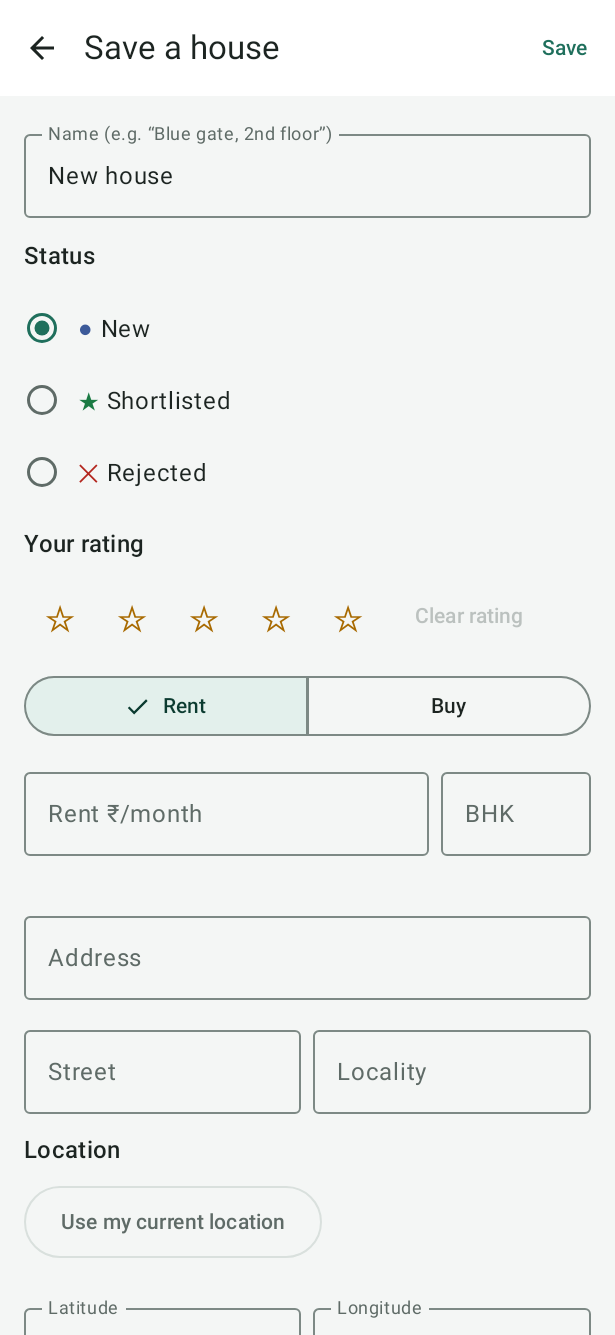The image size is (615, 1335).
Task: Save the house entry
Action: tap(564, 48)
